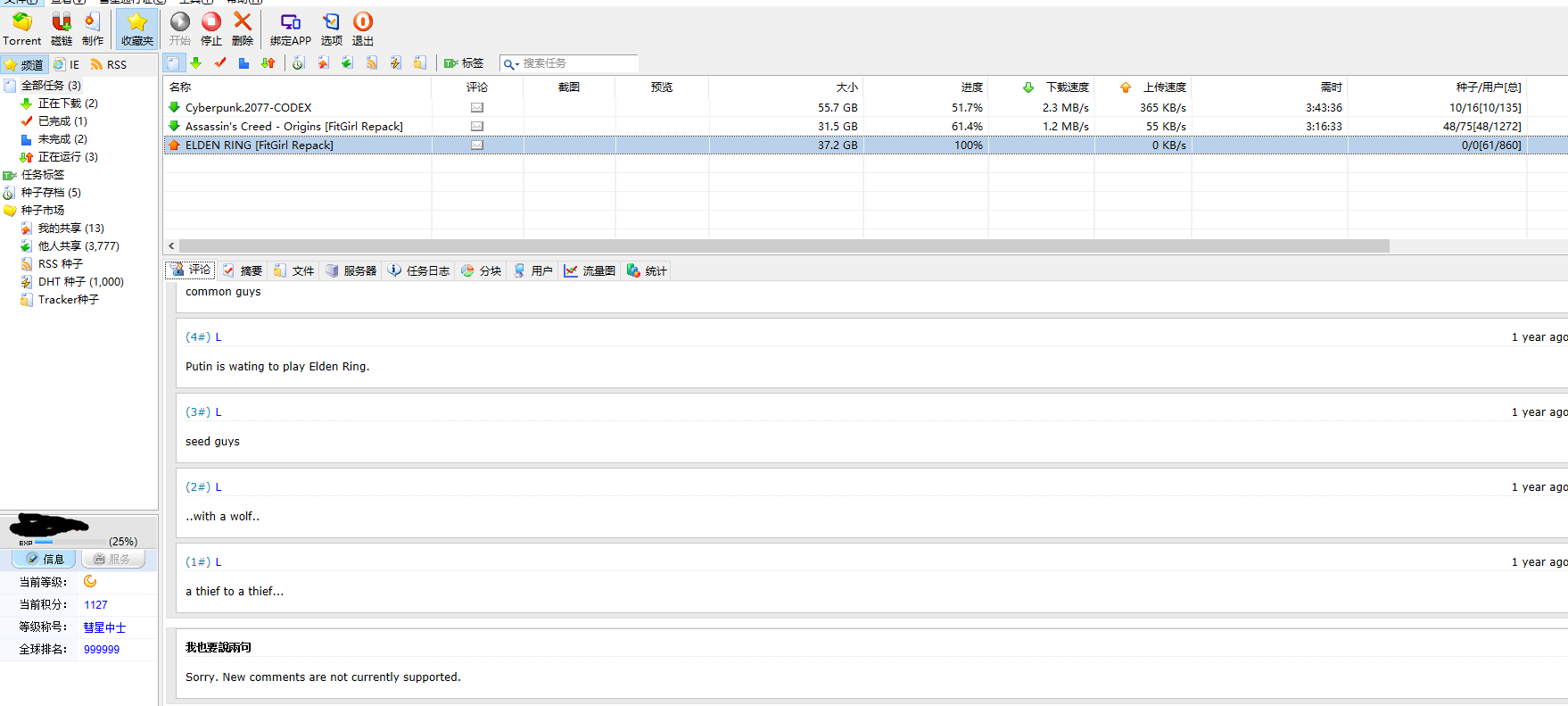Open 我的共享 (13) in sidebar
Viewport: 1568px width, 706px height.
coord(70,228)
